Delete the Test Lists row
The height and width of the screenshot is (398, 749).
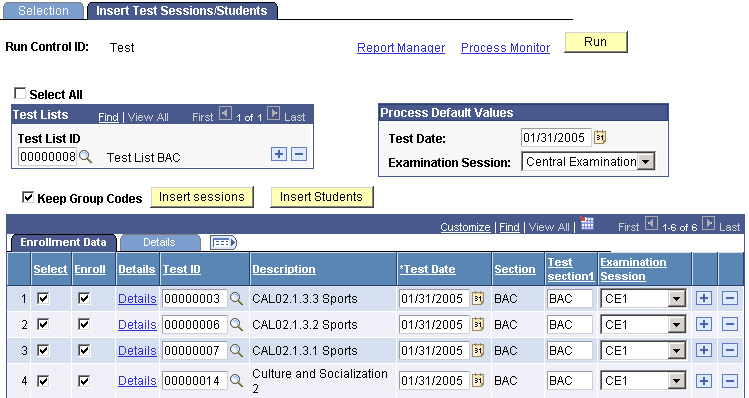299,154
